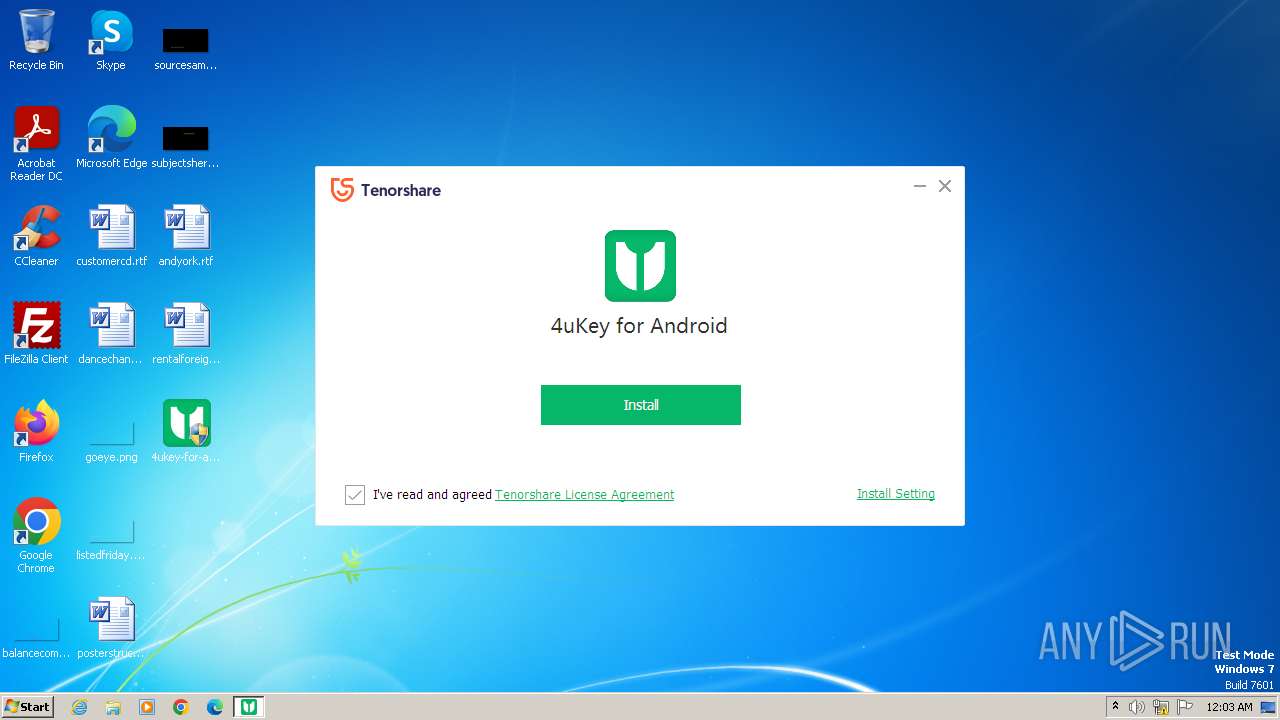1280x720 pixels.
Task: Open the Windows Start menu
Action: (x=28, y=706)
